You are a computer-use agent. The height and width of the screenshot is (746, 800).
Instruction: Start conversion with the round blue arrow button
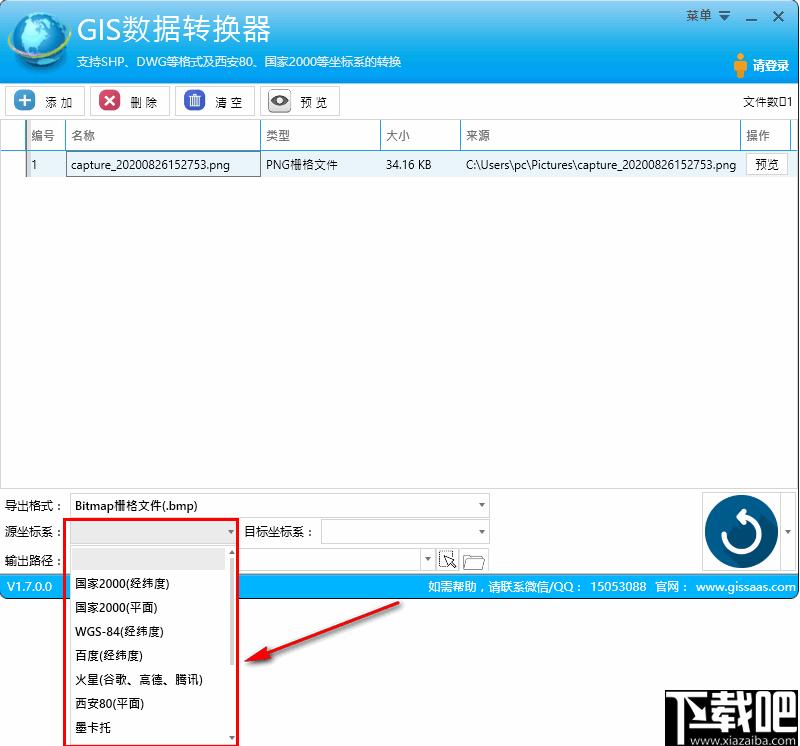pos(741,531)
